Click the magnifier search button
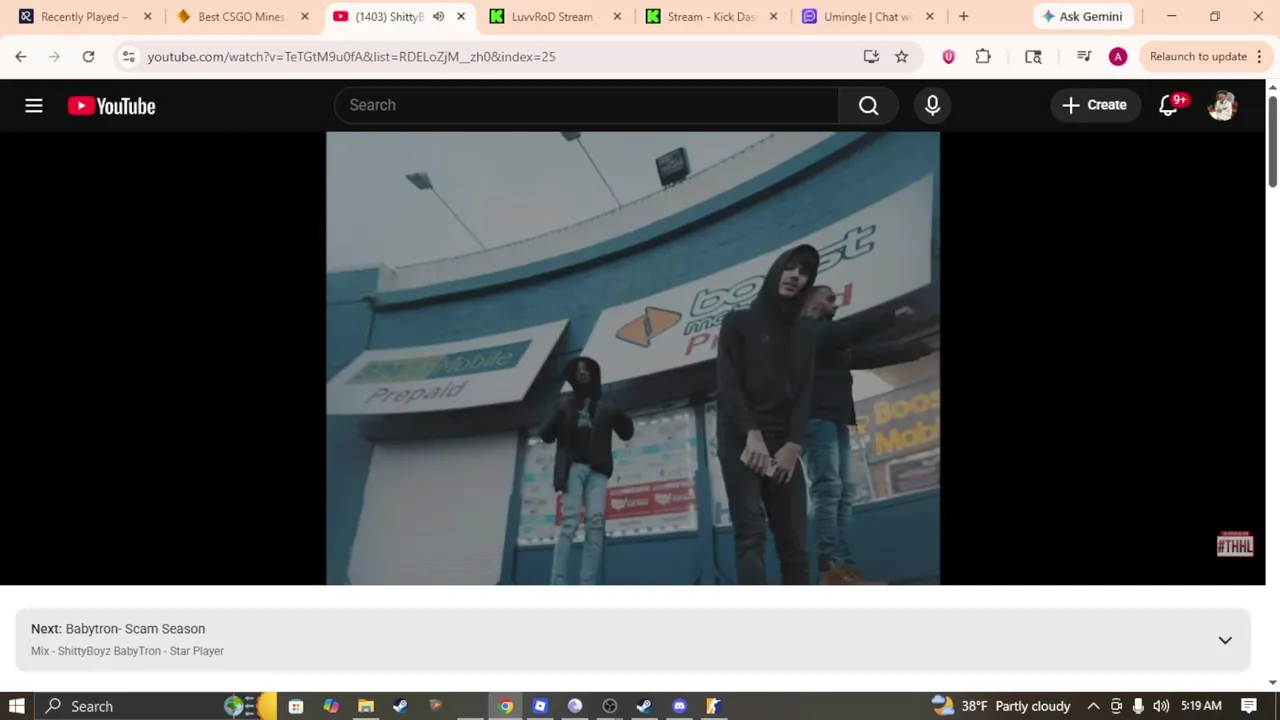The image size is (1280, 720). pos(868,105)
